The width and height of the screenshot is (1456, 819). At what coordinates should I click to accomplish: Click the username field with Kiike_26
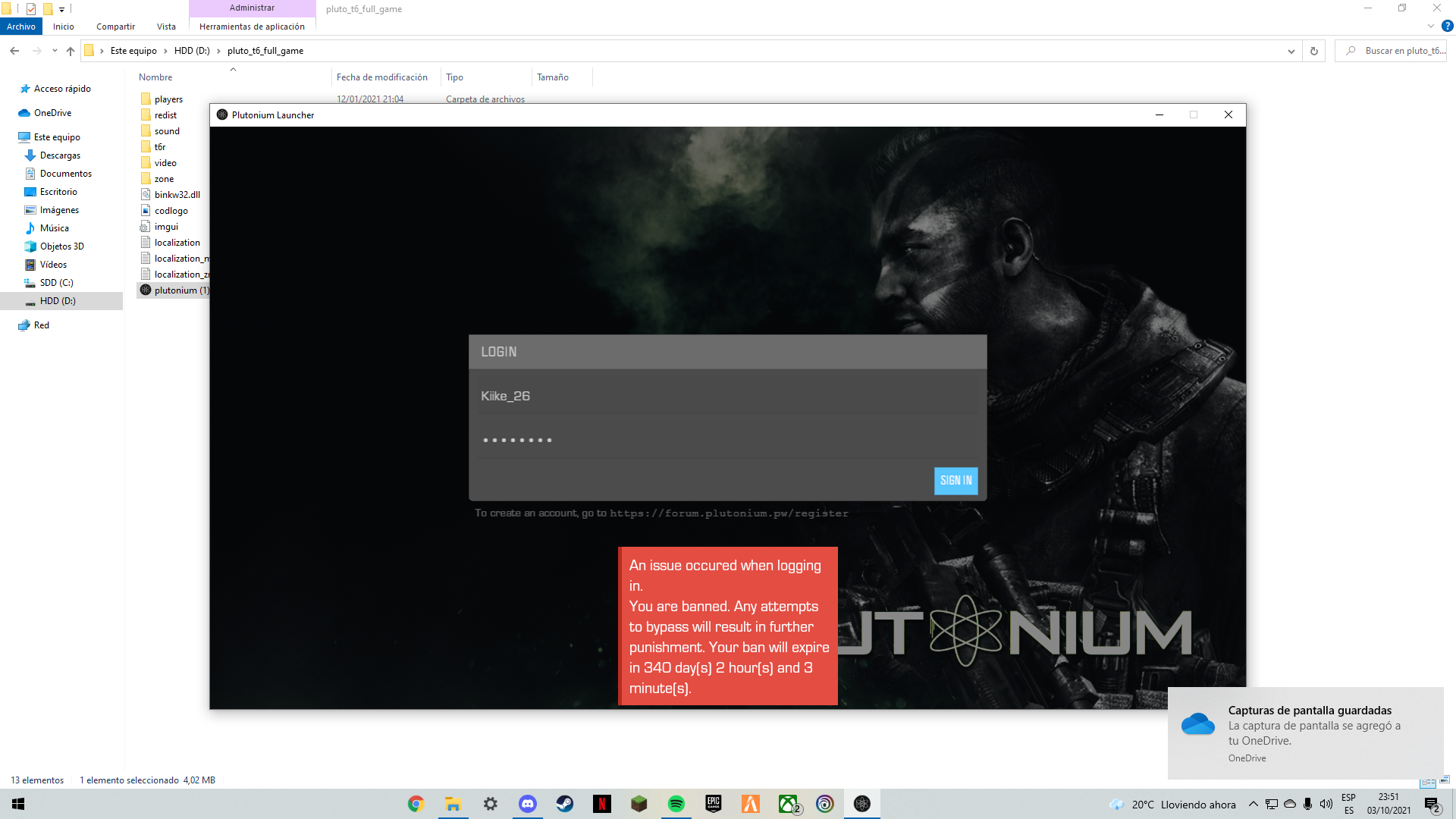pos(728,396)
